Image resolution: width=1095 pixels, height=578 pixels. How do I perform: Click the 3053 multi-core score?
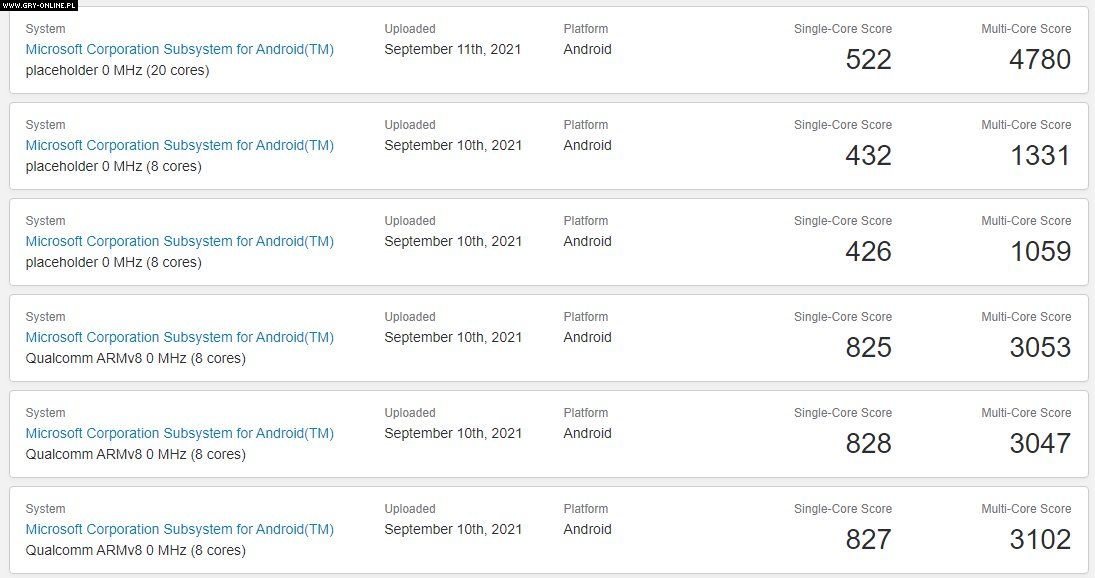pos(1040,347)
